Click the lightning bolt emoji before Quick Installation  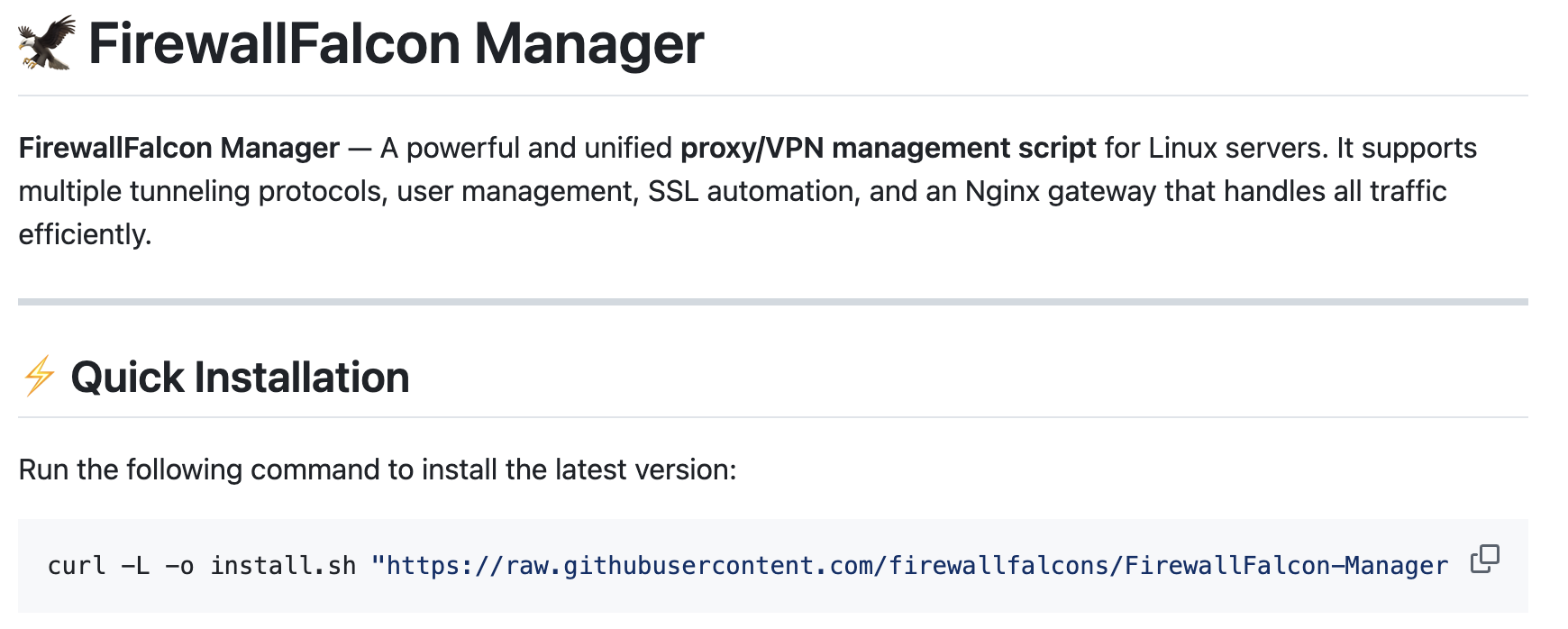tap(39, 377)
